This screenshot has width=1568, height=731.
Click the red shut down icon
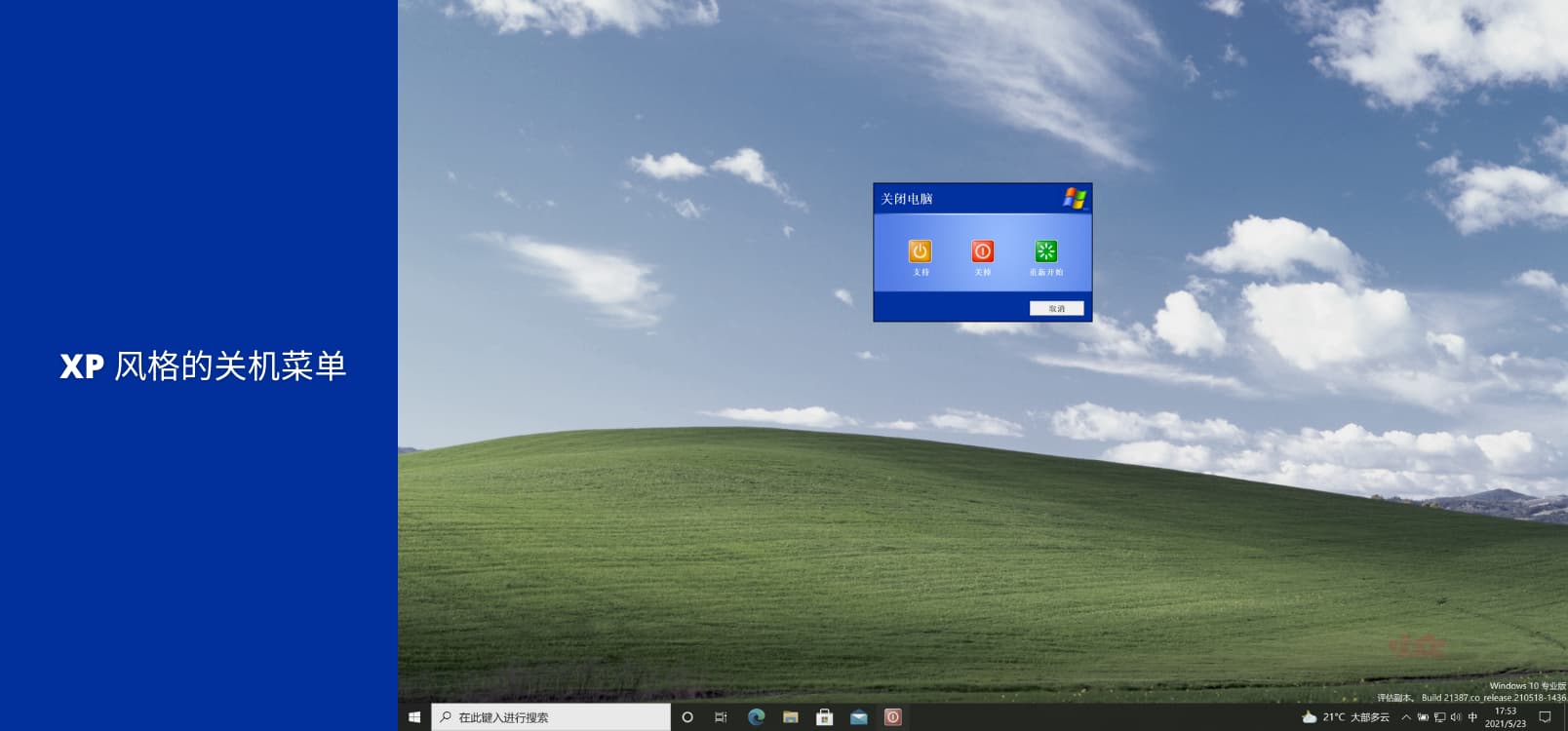click(x=982, y=251)
